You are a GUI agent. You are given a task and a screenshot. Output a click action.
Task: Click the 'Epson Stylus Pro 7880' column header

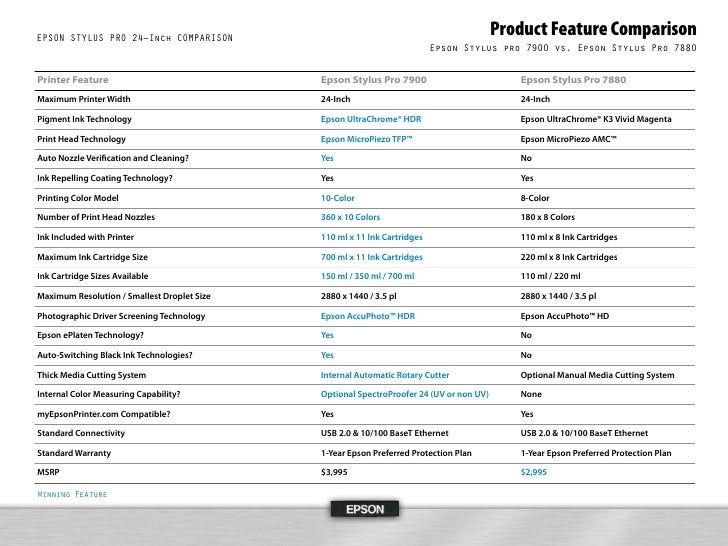point(573,80)
